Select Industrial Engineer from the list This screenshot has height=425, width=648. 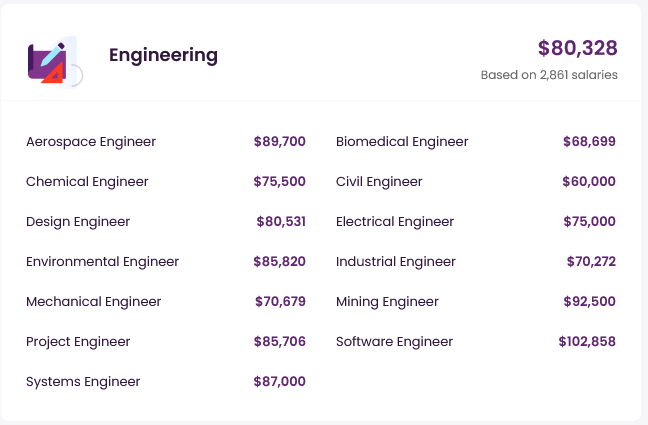pos(396,262)
